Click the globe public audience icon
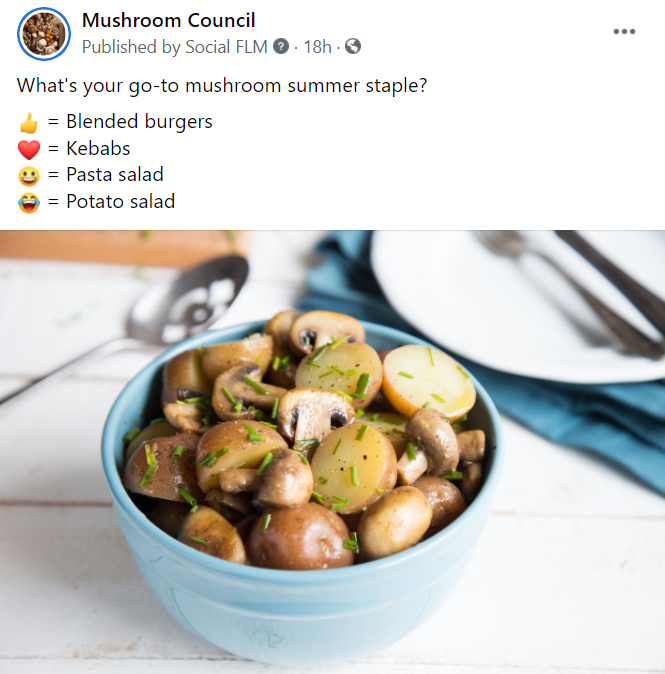Screen dimensions: 665x674 (x=352, y=46)
